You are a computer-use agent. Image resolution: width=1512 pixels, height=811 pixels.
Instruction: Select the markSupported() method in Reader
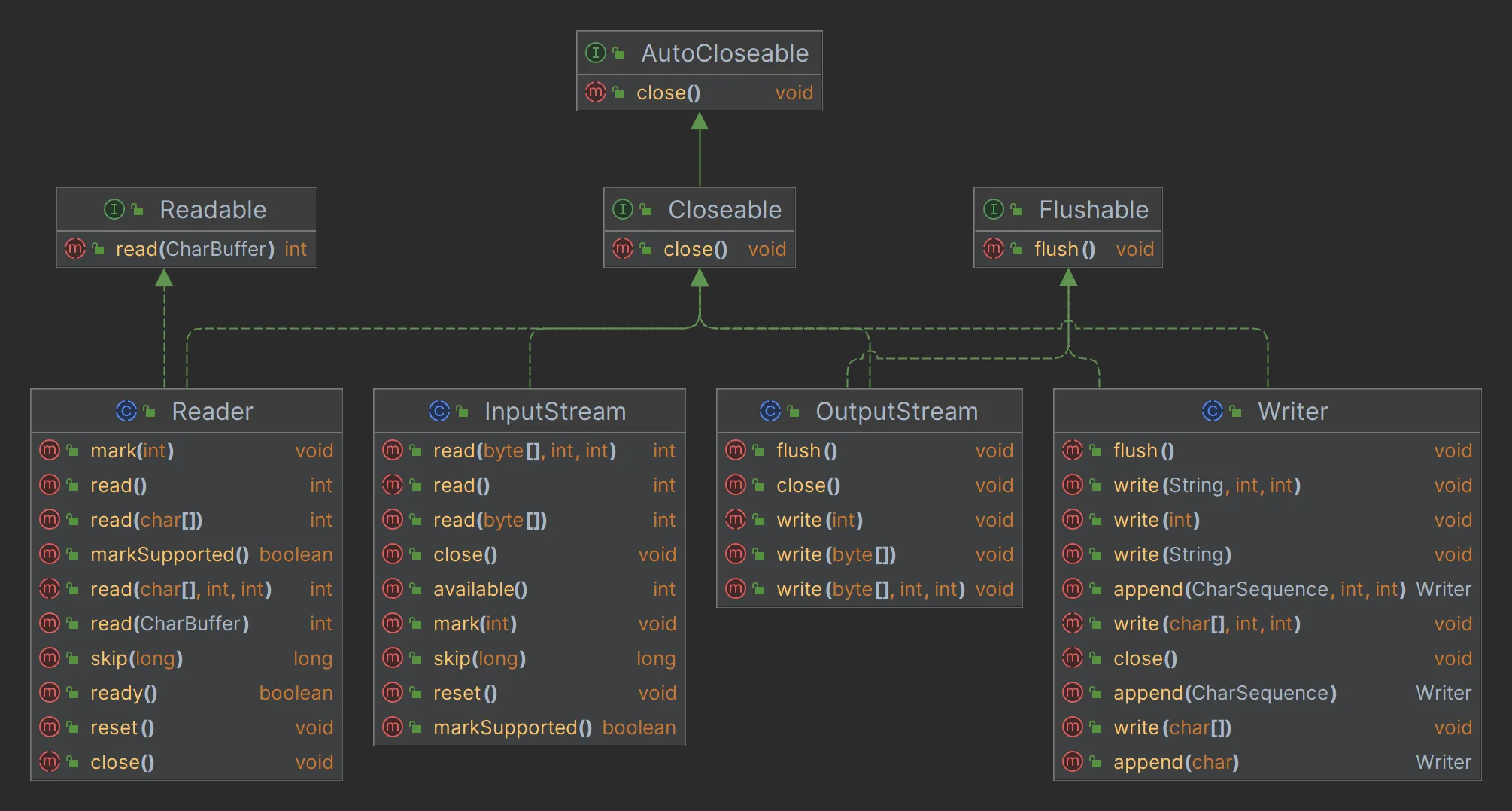tap(169, 554)
